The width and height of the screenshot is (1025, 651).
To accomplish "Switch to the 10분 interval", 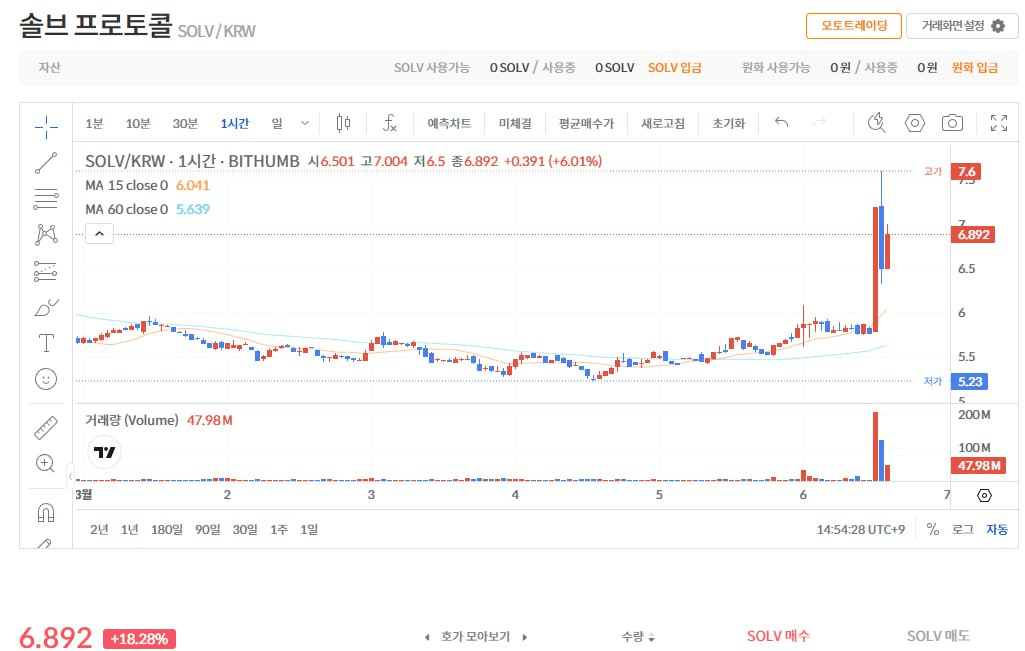I will tap(138, 123).
